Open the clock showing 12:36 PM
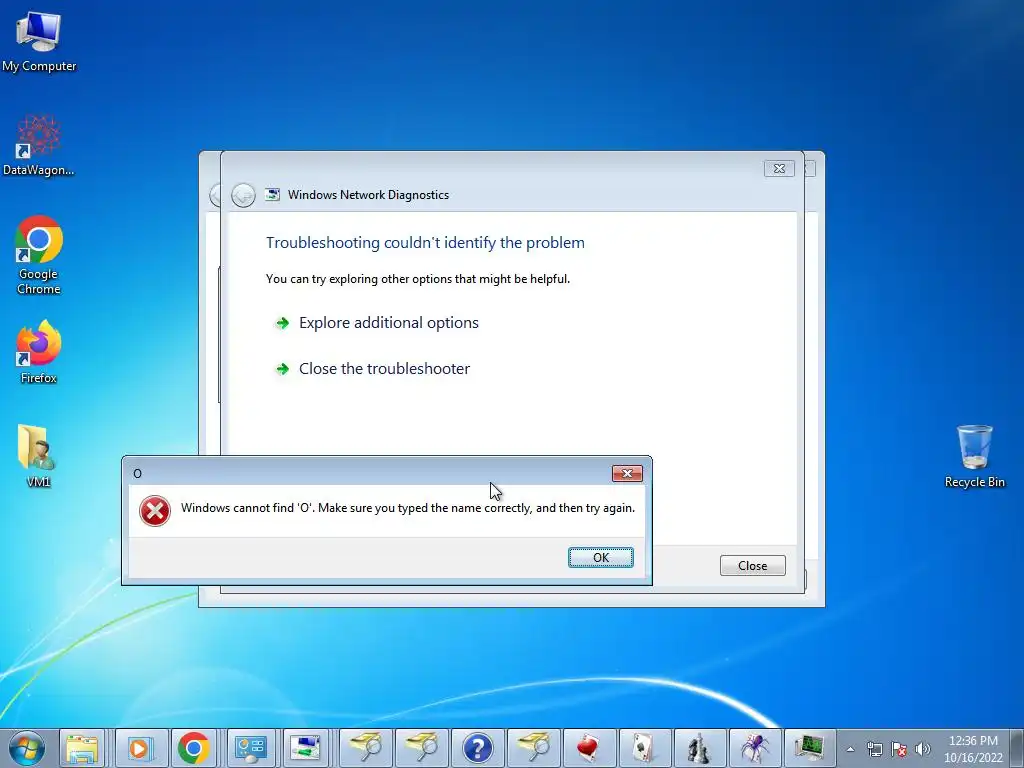 click(972, 749)
